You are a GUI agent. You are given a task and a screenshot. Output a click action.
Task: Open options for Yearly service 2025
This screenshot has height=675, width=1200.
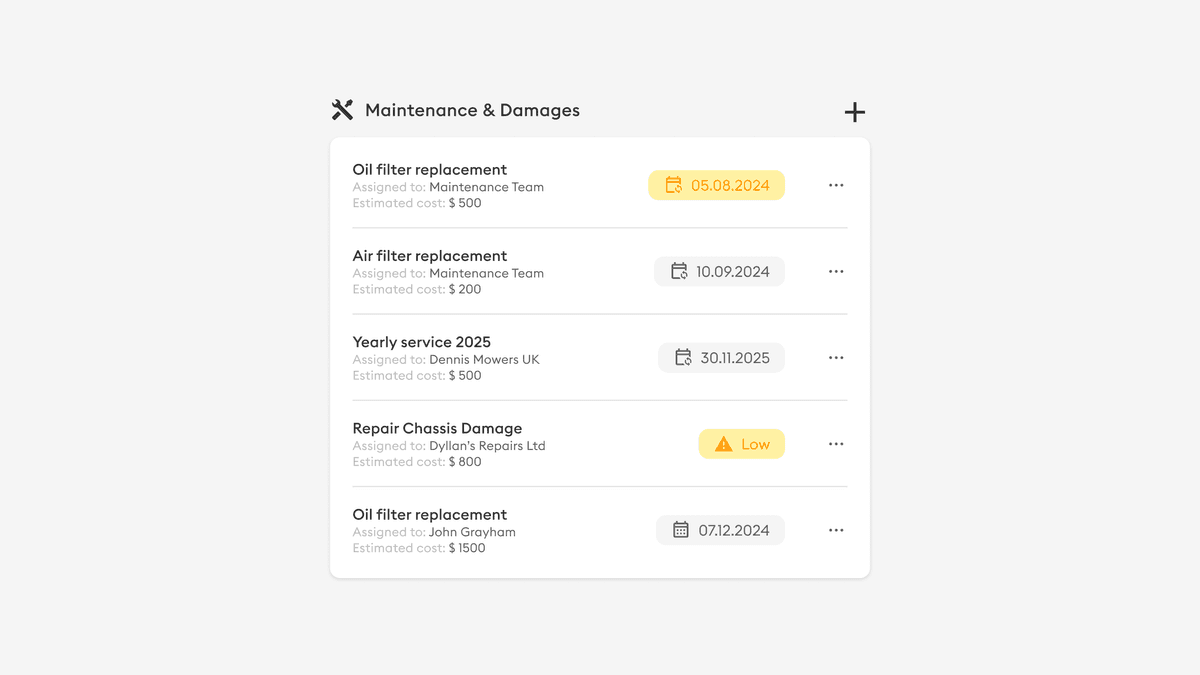coord(836,357)
